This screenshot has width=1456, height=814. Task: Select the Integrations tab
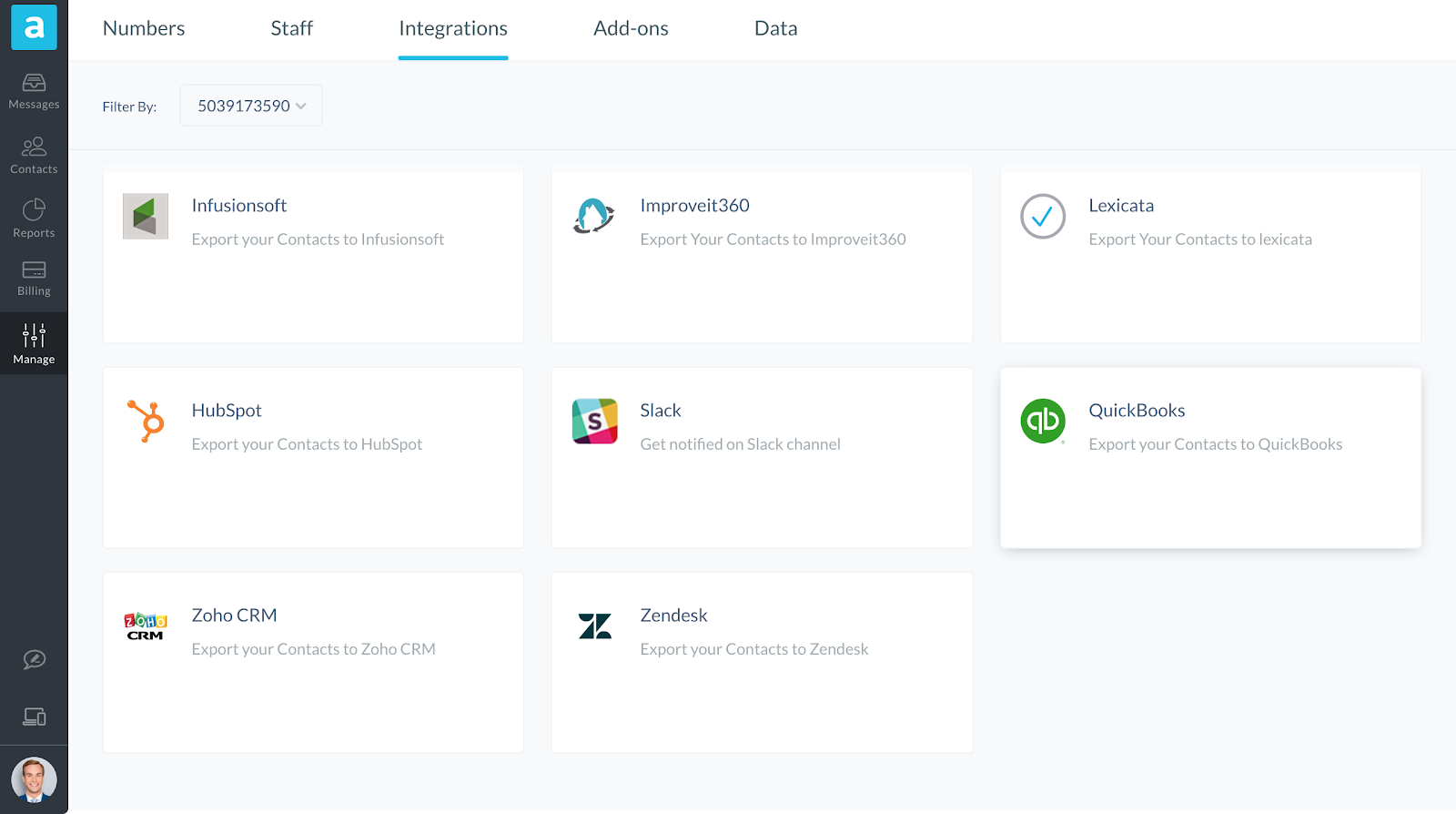point(453,28)
